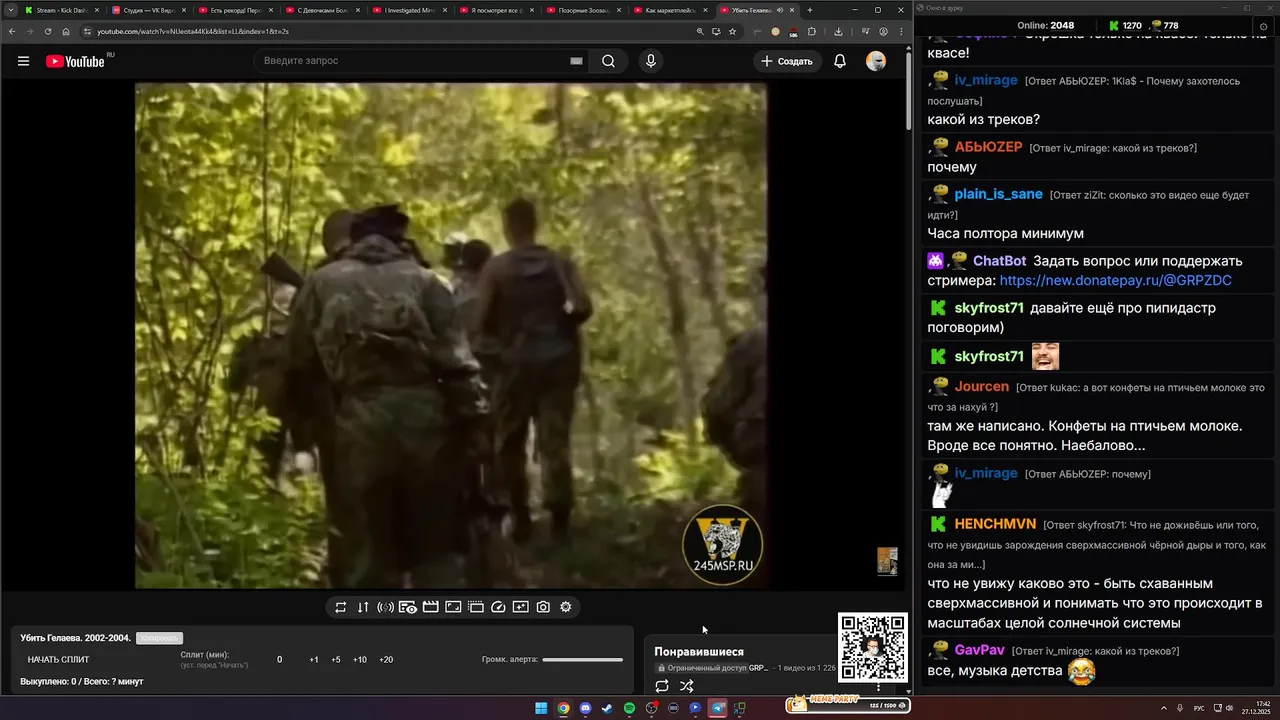Open the on-screen keyboard icon in search box
1280x720 pixels.
(576, 61)
